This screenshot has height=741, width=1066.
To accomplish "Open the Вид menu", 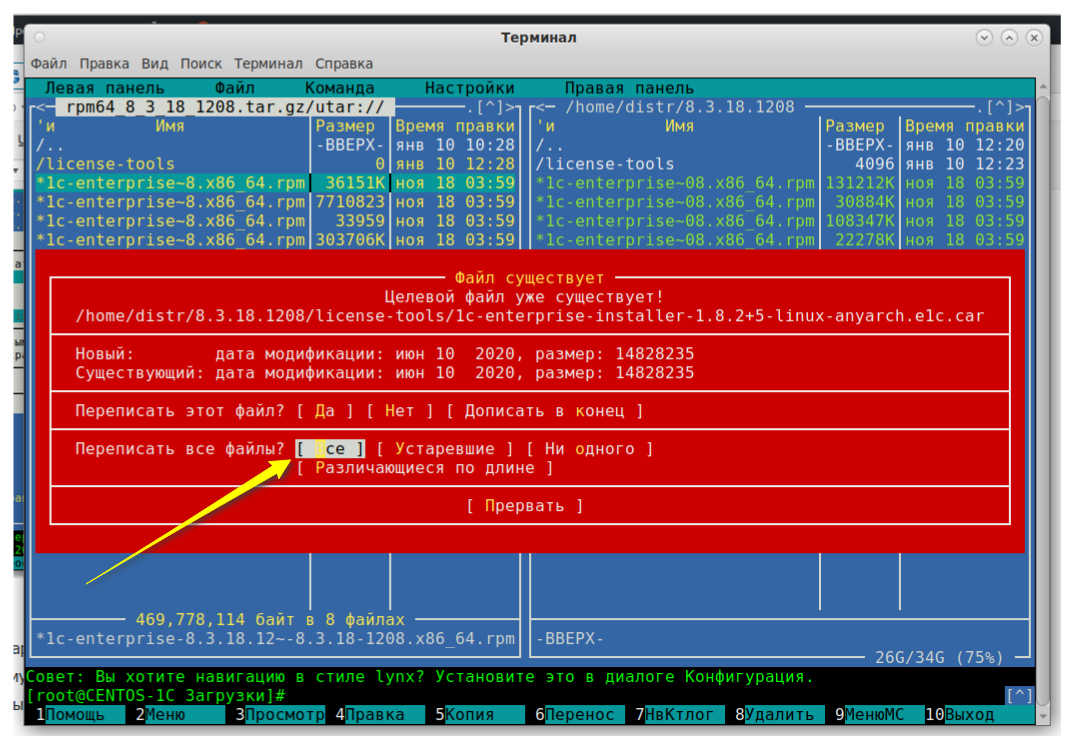I will [155, 63].
